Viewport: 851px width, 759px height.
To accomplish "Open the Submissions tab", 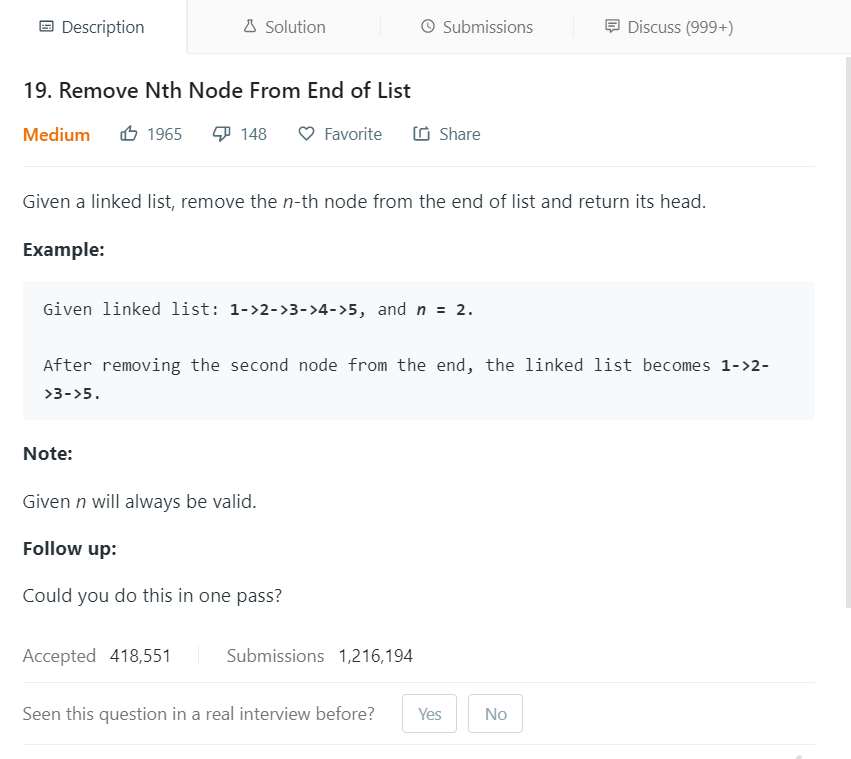I will click(x=487, y=27).
